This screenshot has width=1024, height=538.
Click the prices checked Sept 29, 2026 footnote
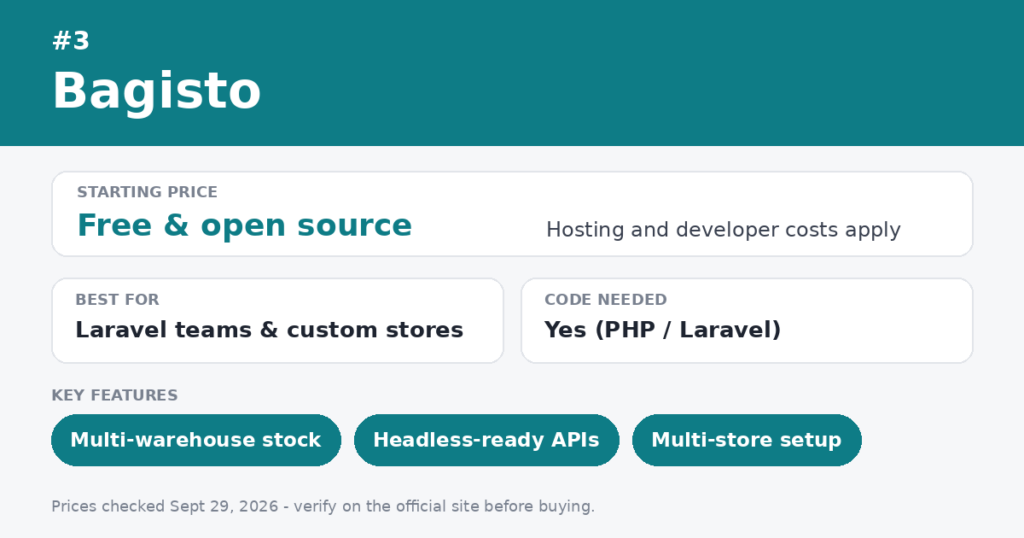coord(323,507)
